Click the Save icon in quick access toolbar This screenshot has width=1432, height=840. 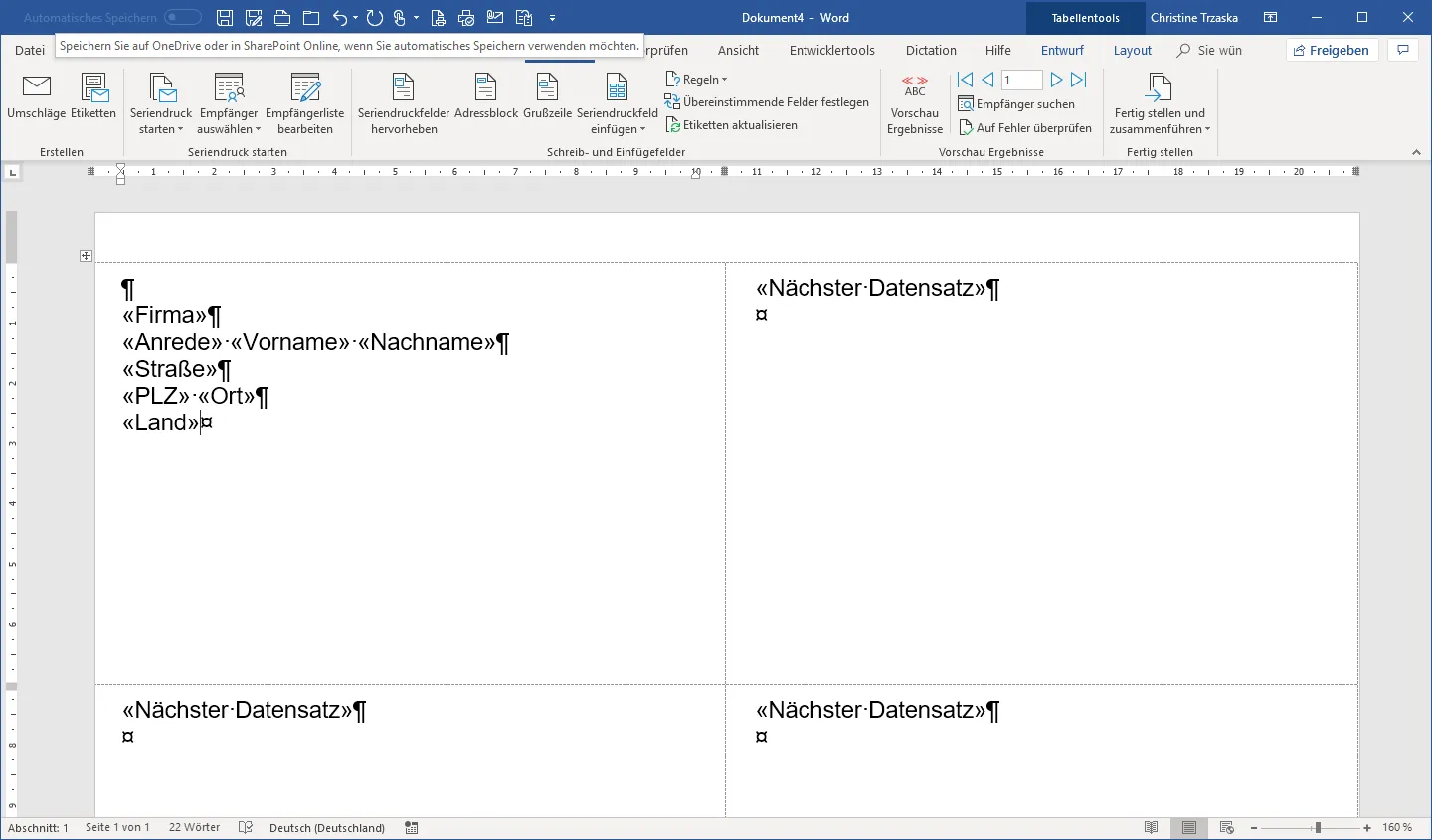(x=225, y=18)
